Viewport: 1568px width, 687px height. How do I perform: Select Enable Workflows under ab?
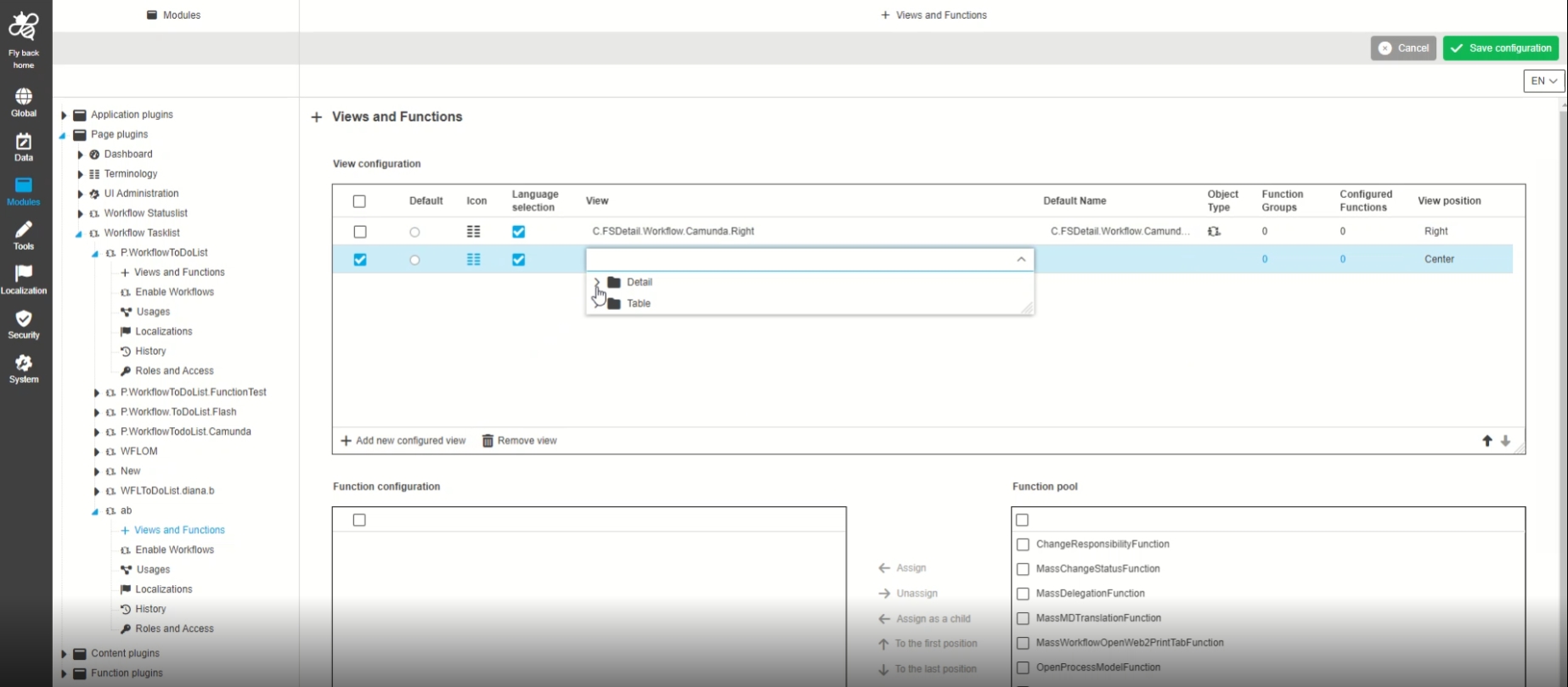coord(174,550)
